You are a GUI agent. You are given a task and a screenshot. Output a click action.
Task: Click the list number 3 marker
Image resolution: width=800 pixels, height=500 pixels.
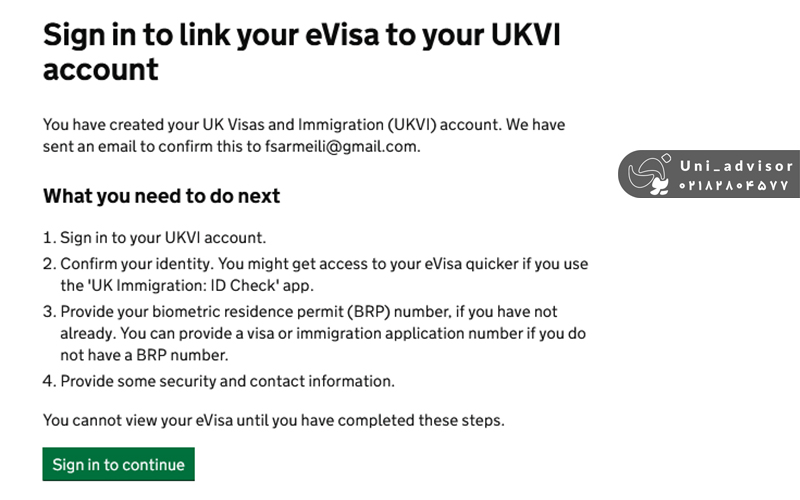(48, 312)
